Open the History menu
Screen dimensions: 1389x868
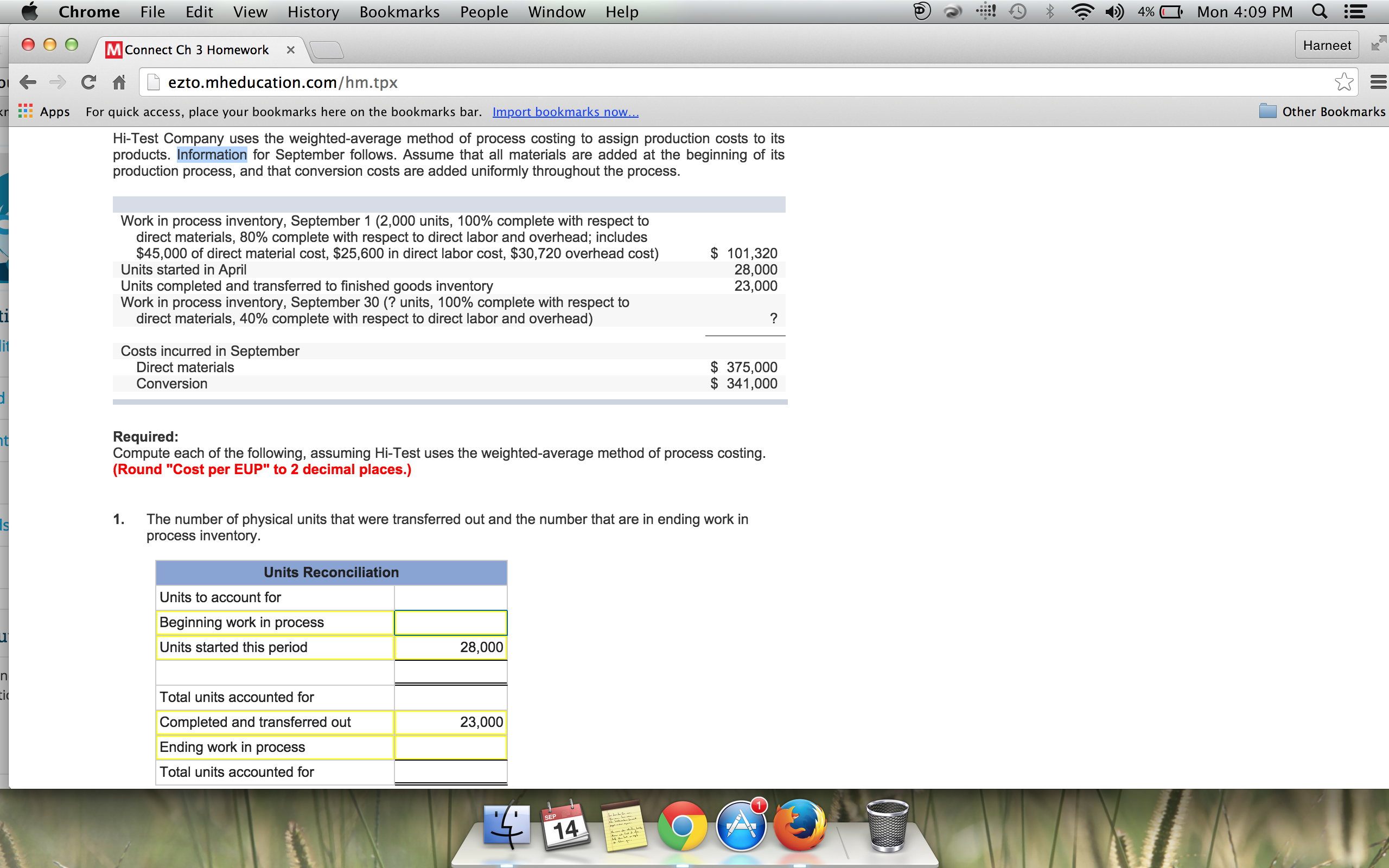click(313, 12)
